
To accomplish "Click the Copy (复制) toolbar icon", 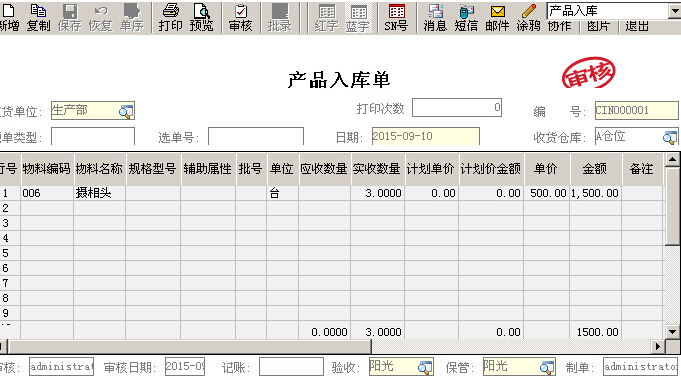I will click(38, 17).
